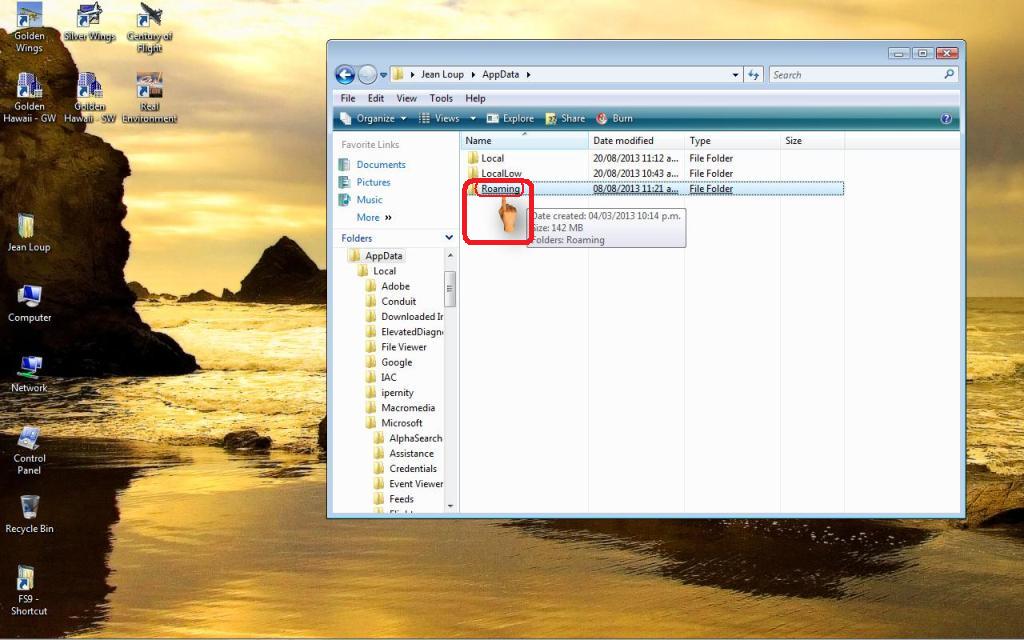Sort by Name column header
This screenshot has width=1024, height=640.
click(x=526, y=140)
